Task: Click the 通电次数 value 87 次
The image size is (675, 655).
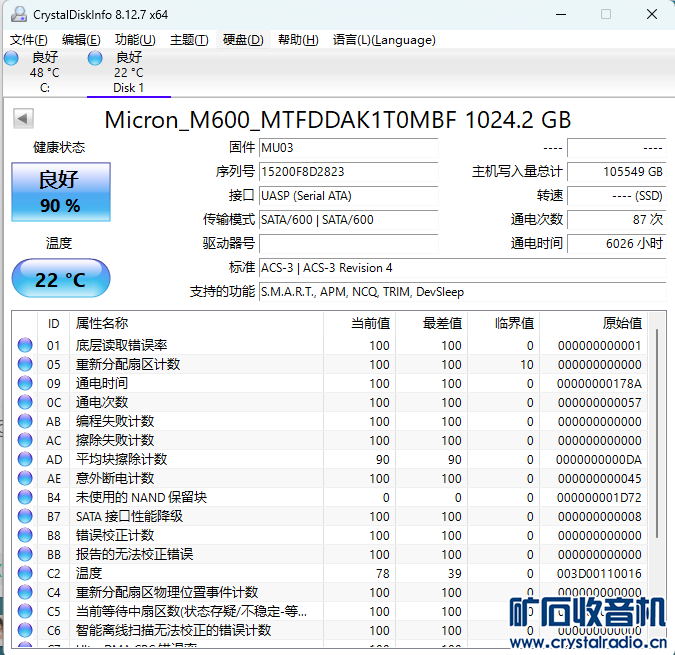Action: coord(616,219)
